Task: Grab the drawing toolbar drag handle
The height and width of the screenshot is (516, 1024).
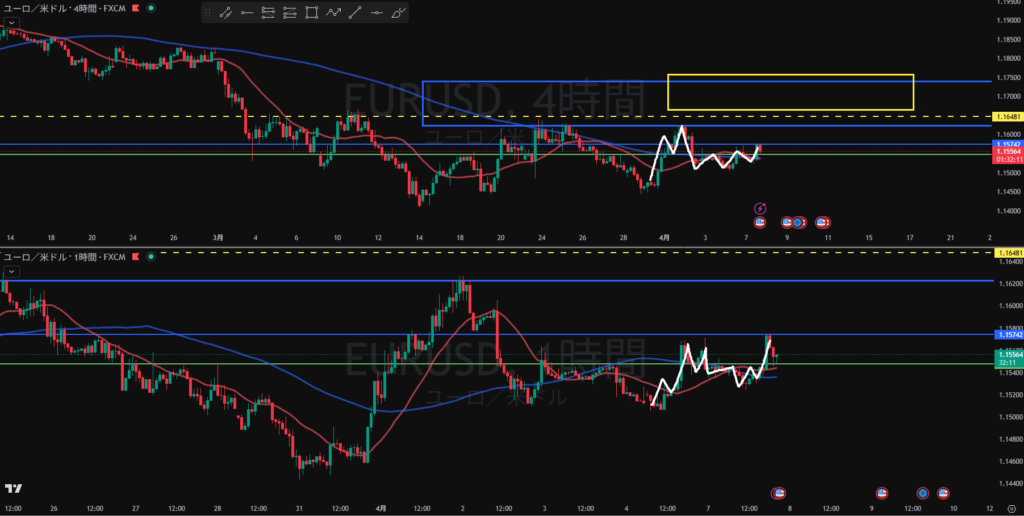Action: point(207,13)
